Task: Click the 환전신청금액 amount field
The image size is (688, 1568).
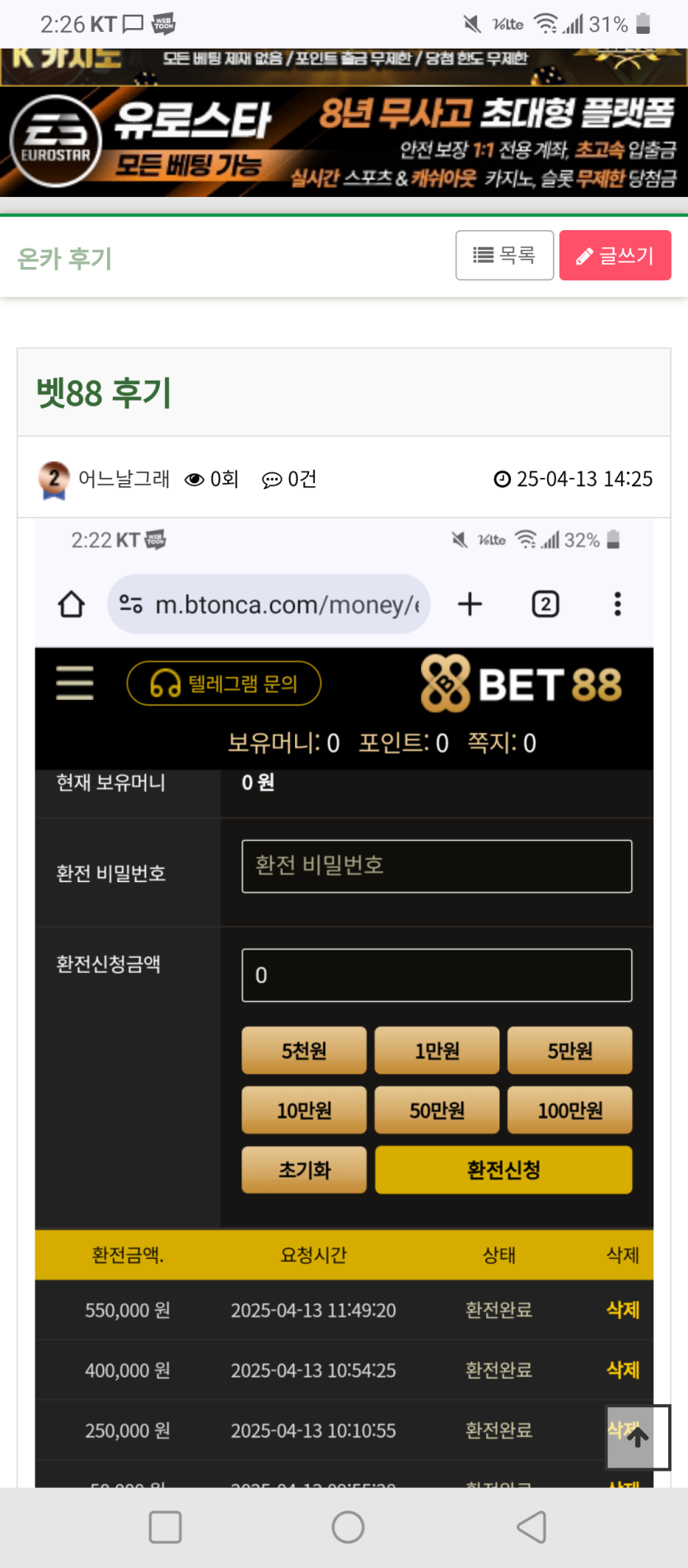Action: [x=437, y=975]
